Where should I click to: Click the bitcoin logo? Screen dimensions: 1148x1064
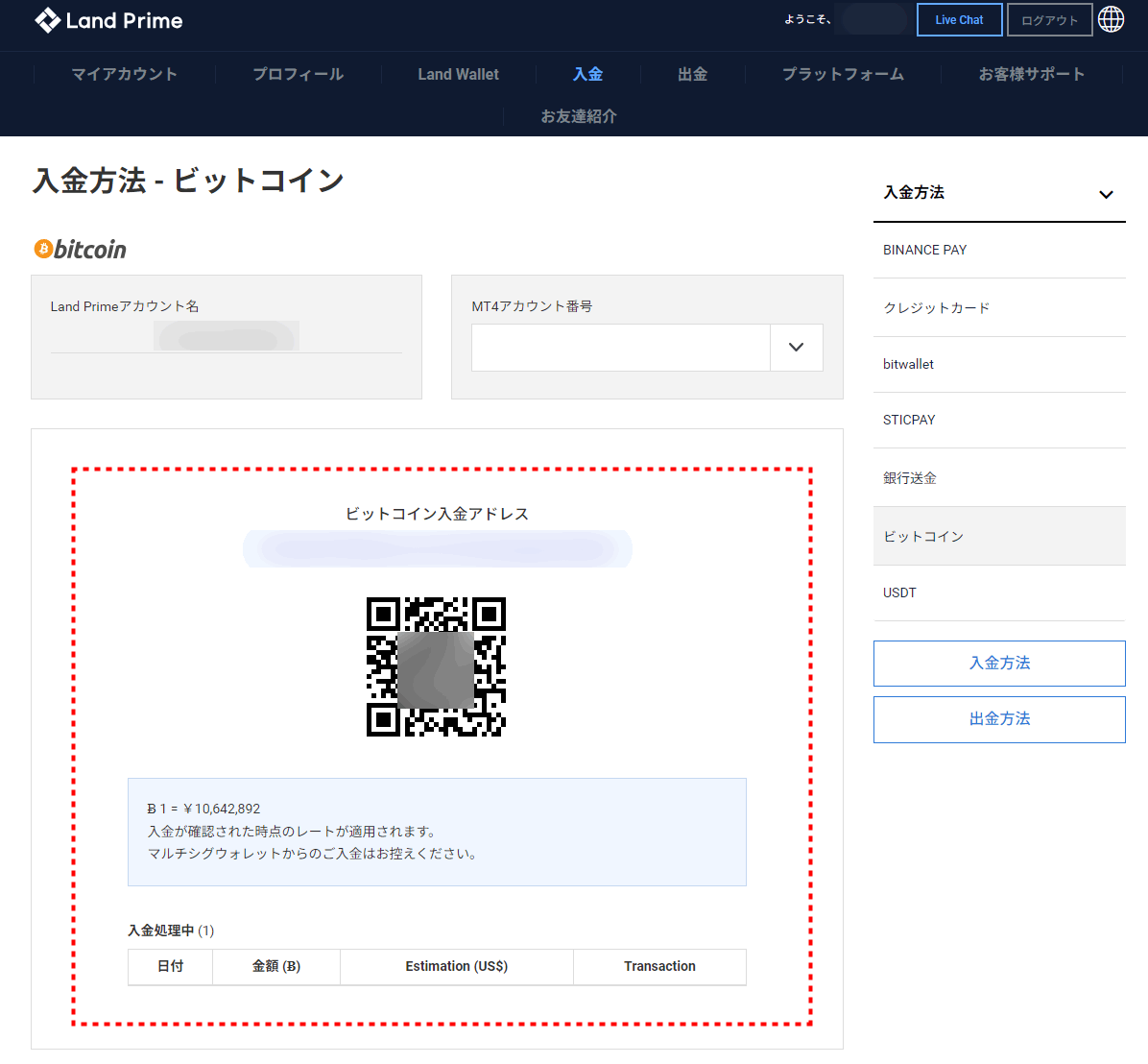tap(80, 249)
